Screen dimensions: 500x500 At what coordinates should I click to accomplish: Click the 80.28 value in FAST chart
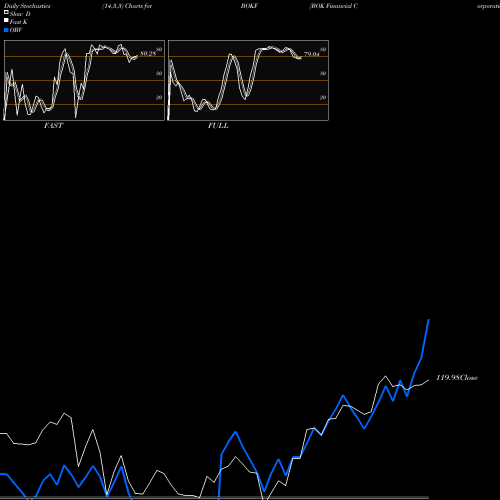click(x=148, y=54)
